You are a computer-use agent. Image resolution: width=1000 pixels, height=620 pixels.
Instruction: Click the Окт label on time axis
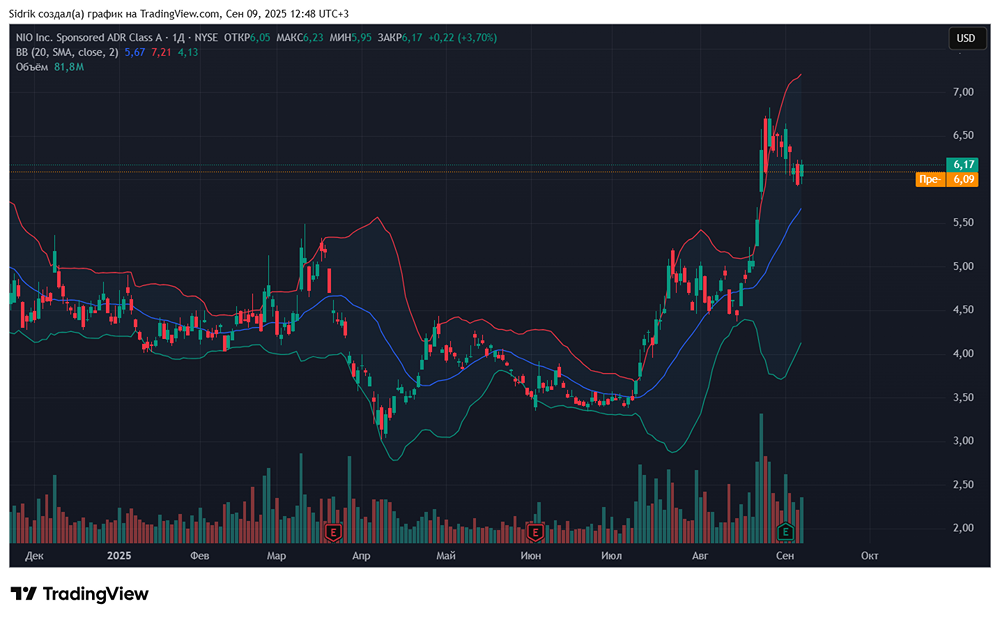click(x=870, y=556)
